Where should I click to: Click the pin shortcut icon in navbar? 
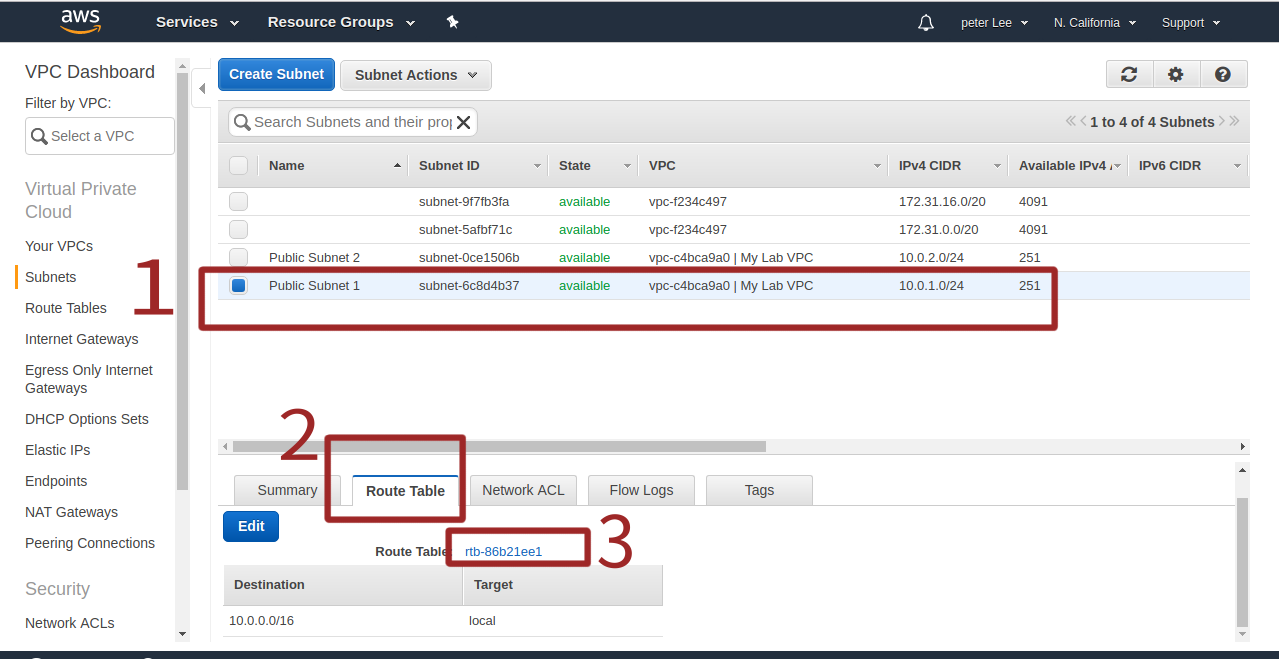click(452, 22)
